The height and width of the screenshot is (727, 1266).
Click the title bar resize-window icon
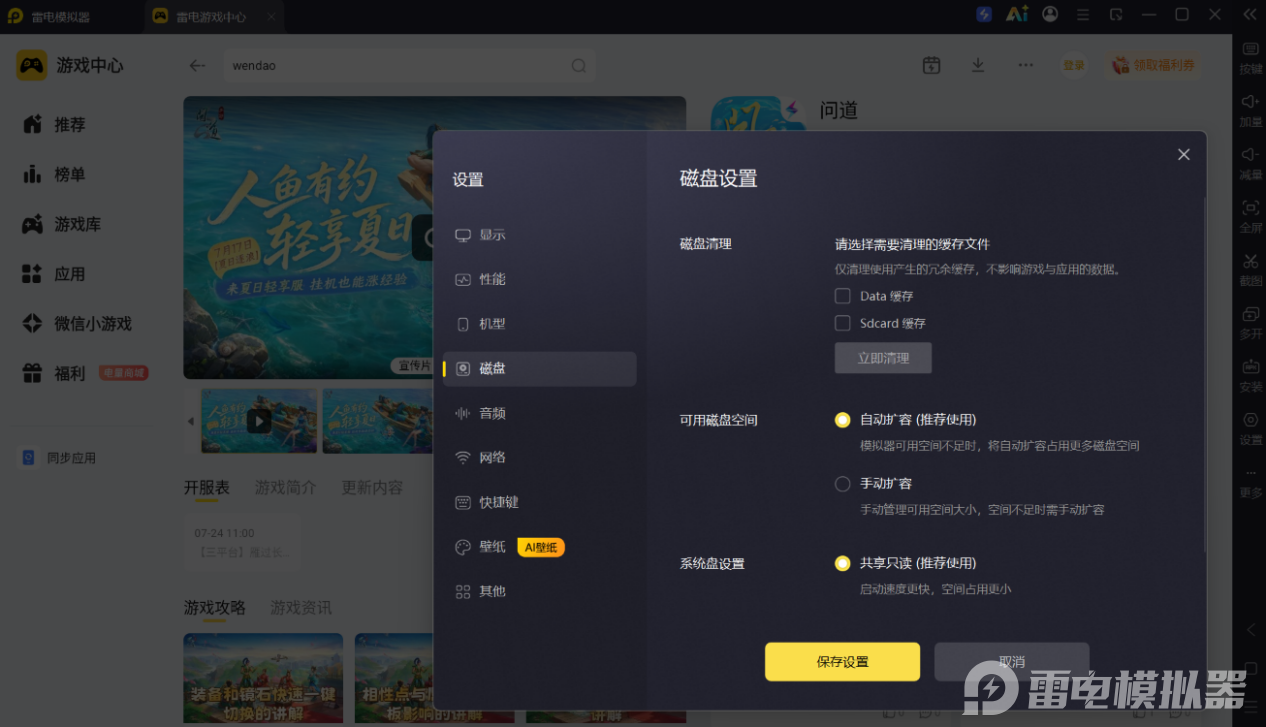(x=1116, y=14)
